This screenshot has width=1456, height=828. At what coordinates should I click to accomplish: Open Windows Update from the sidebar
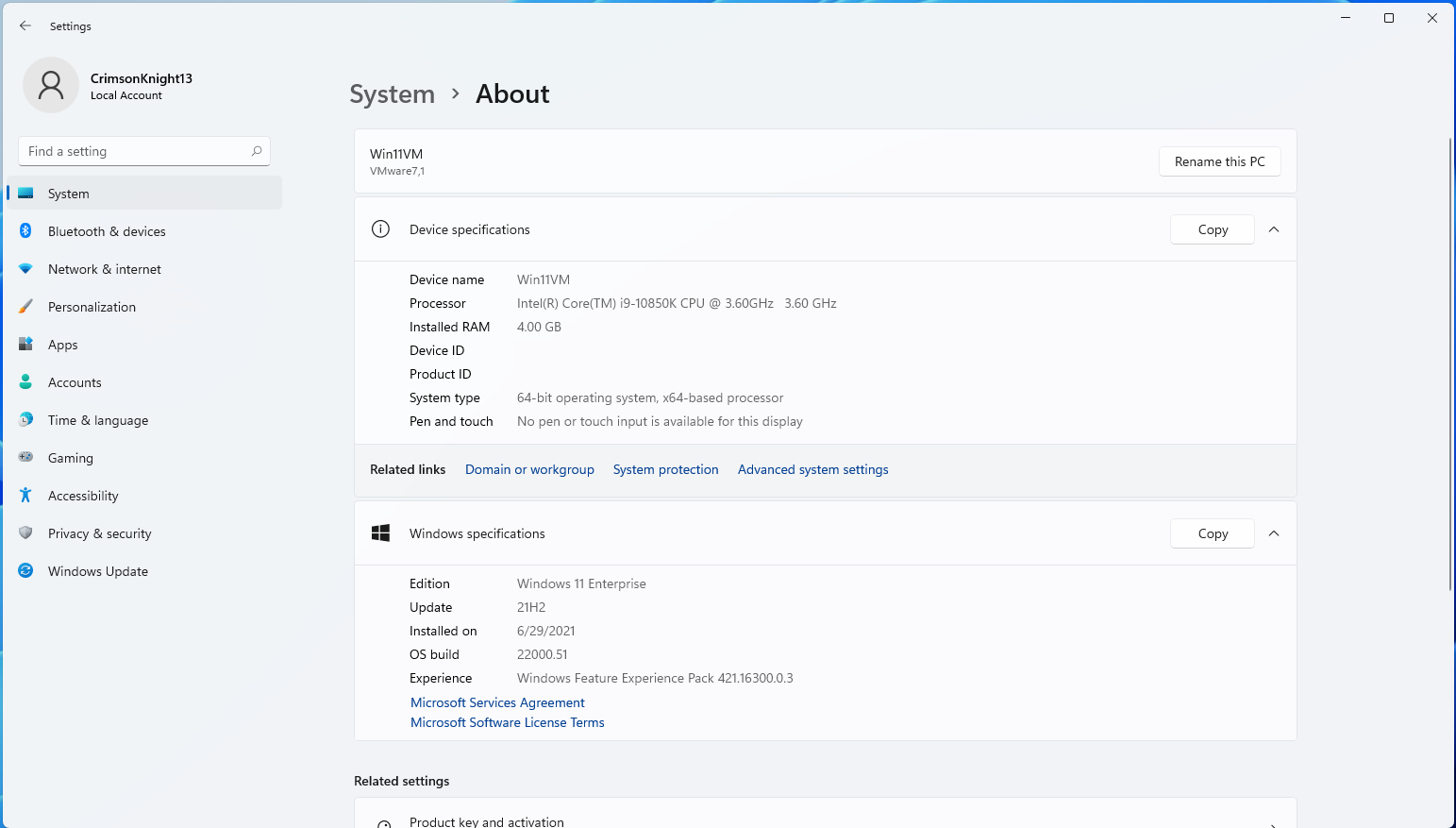point(97,571)
